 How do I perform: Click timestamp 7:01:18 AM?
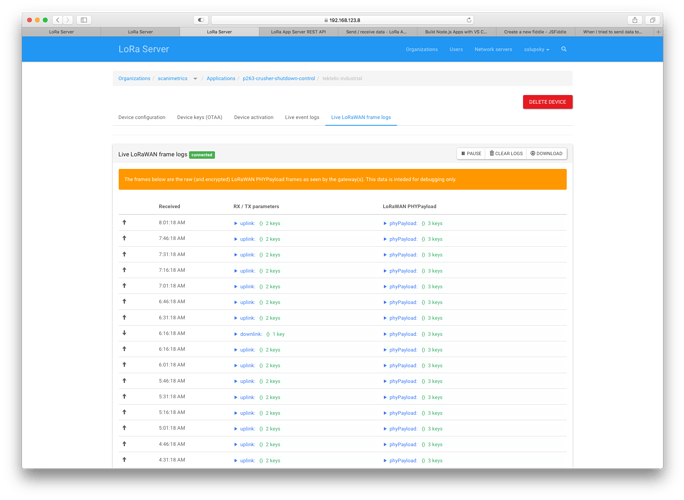coord(172,286)
